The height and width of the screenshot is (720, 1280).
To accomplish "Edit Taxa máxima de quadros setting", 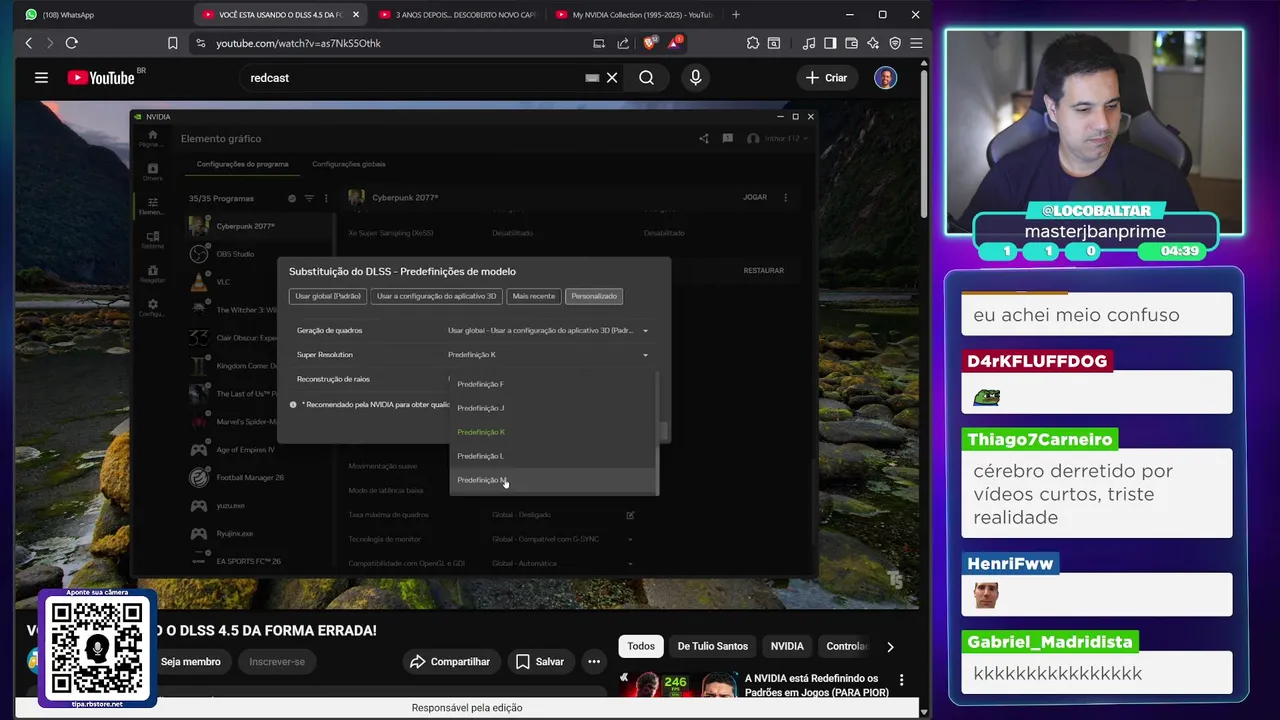I will click(x=630, y=515).
